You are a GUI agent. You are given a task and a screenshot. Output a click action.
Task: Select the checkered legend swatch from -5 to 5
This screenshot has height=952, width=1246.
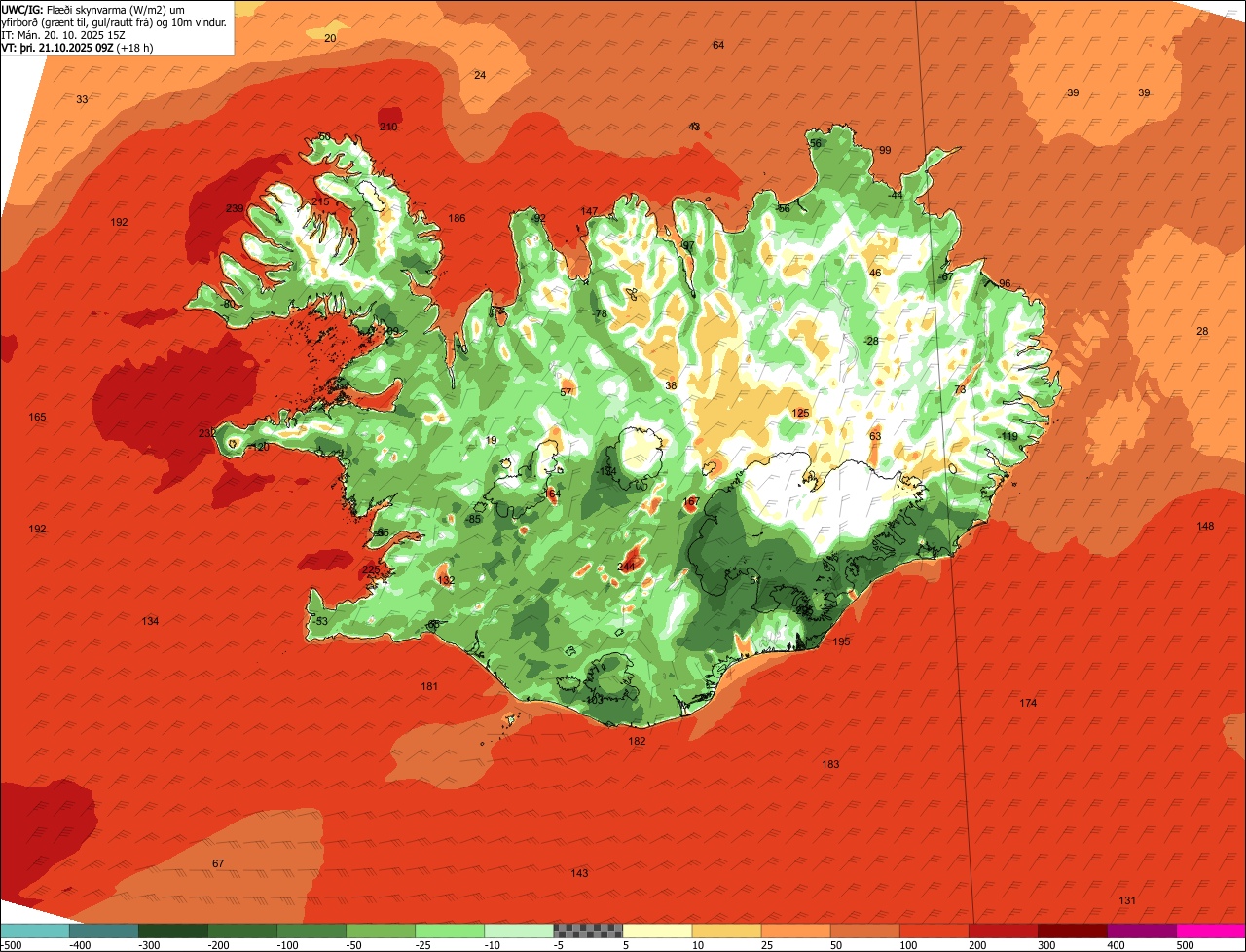(x=588, y=931)
